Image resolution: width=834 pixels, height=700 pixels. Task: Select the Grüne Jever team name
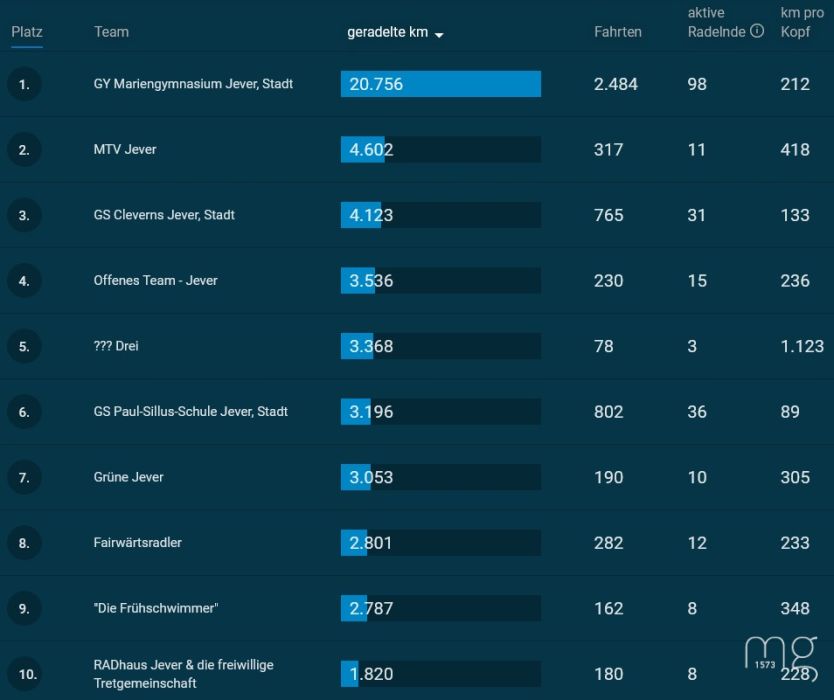[128, 477]
